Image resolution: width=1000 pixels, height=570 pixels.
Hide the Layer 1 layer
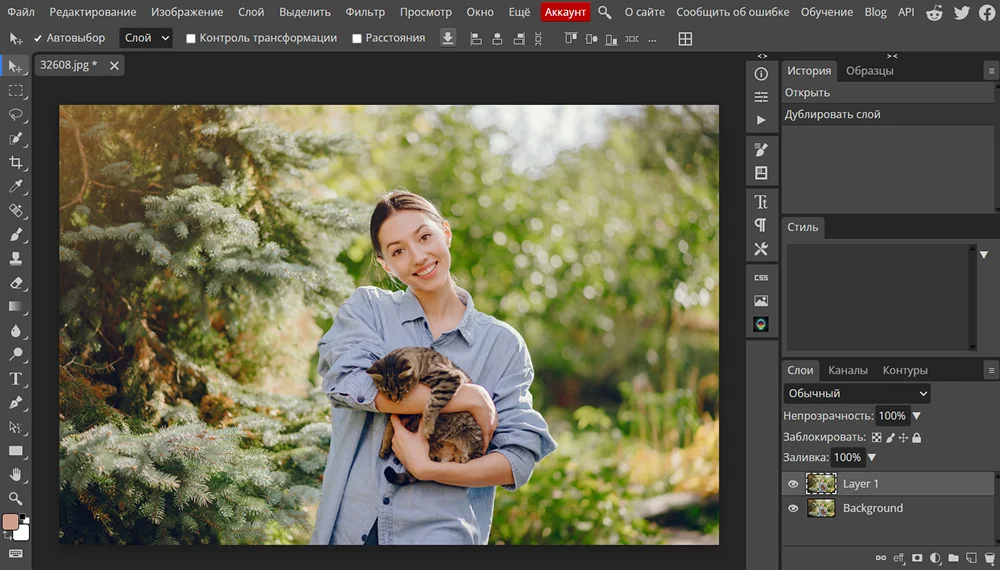tap(793, 484)
